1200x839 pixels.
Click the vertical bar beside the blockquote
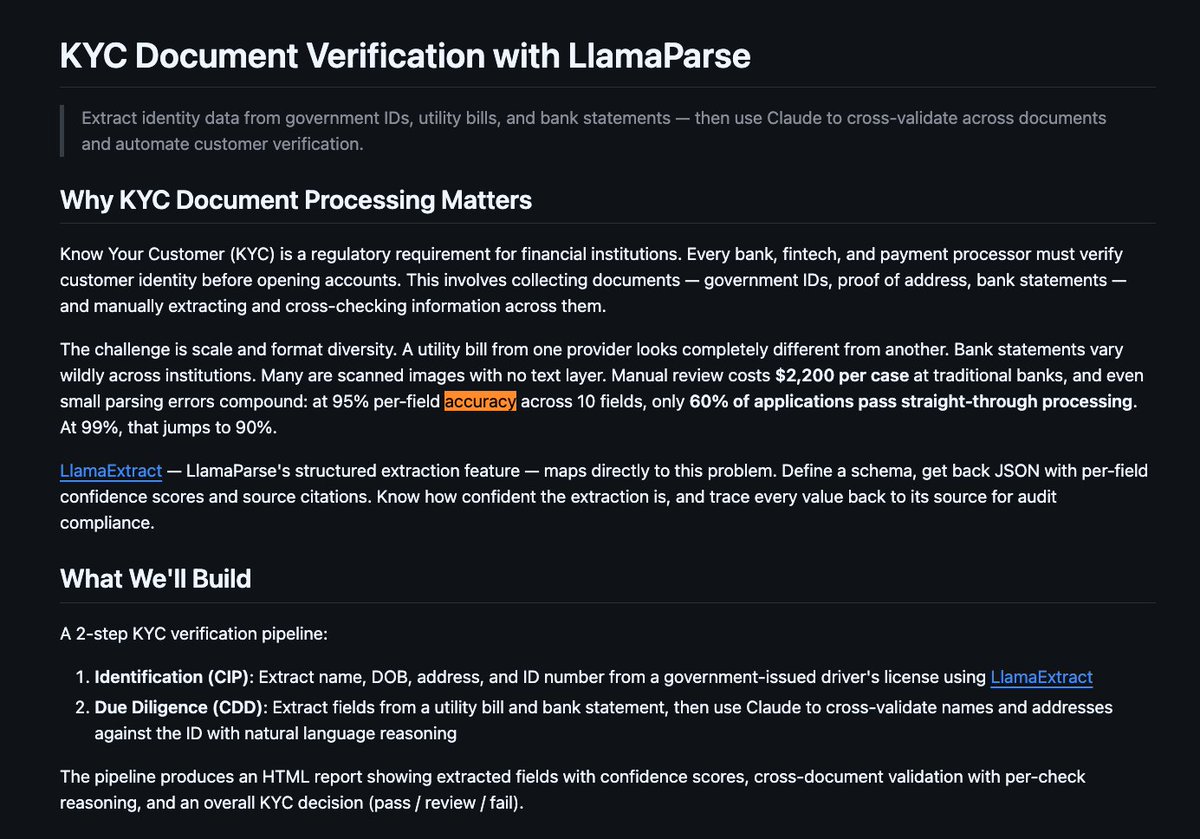pos(62,131)
